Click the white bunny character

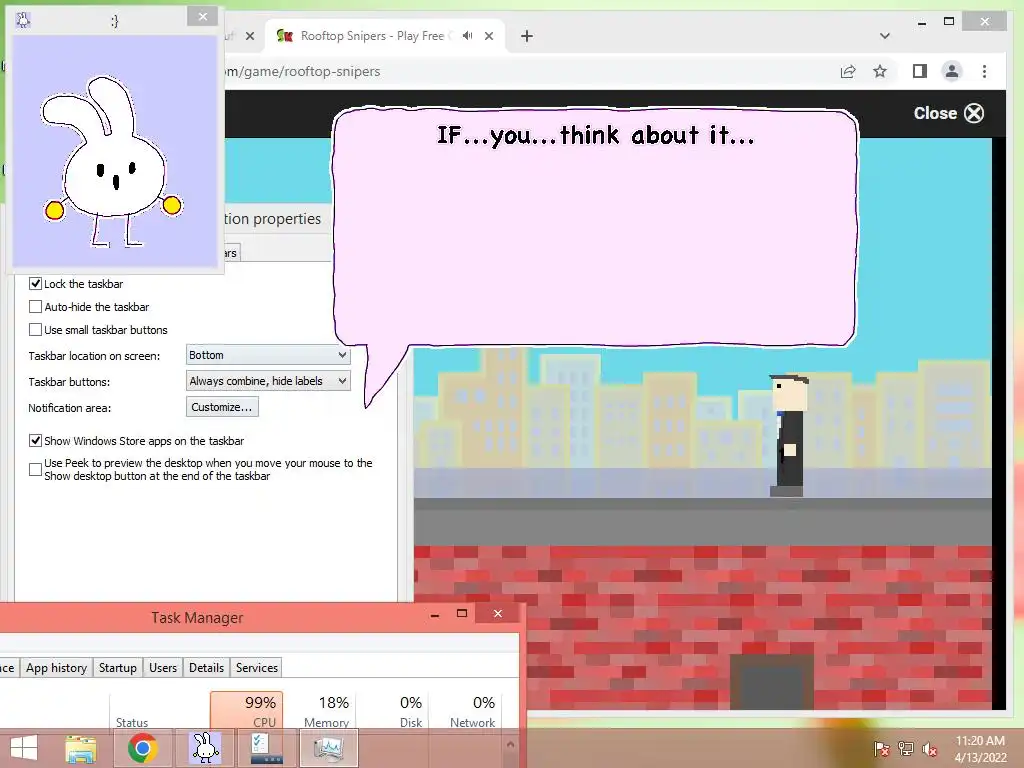point(112,162)
